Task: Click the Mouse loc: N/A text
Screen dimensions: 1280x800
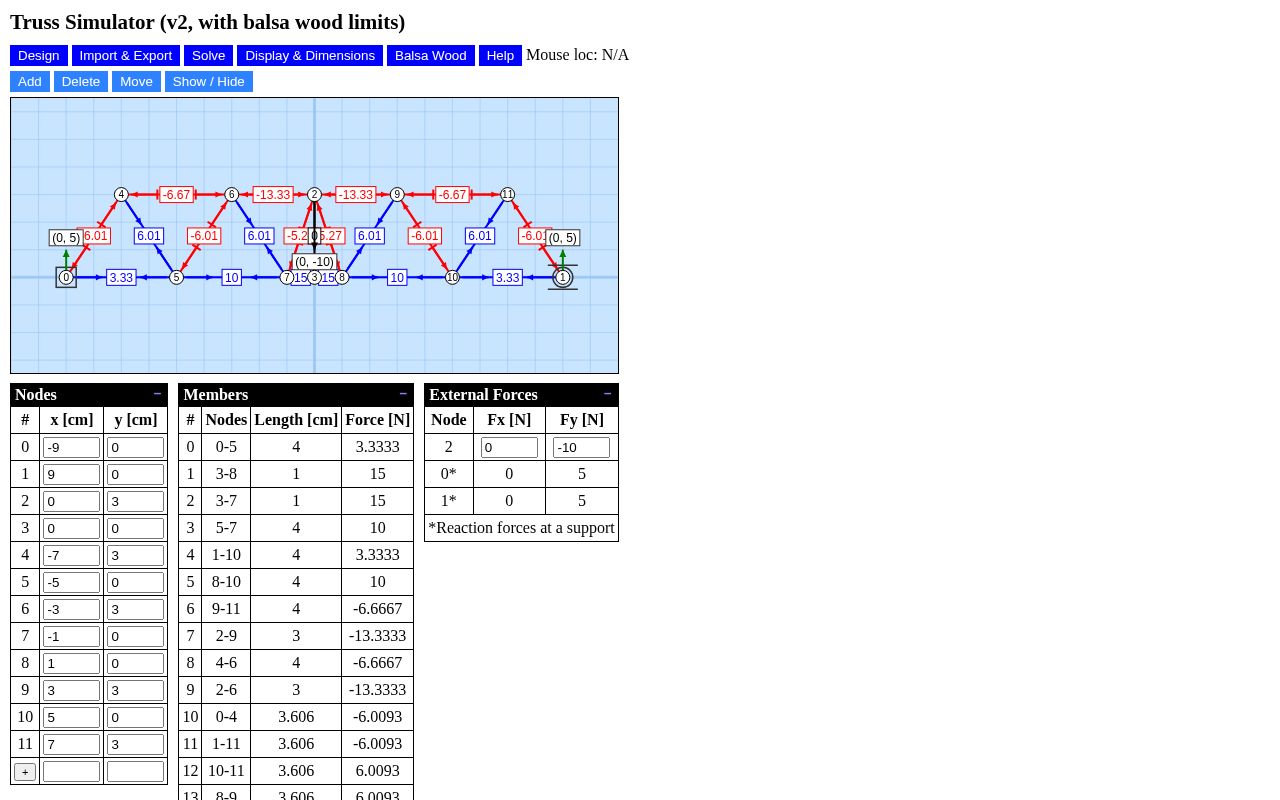Action: [x=578, y=55]
